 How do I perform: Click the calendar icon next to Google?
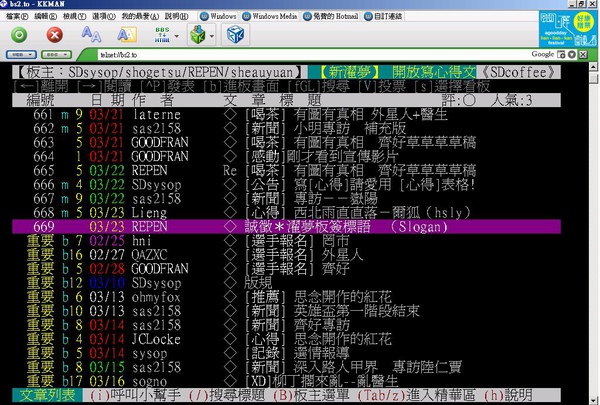point(561,54)
